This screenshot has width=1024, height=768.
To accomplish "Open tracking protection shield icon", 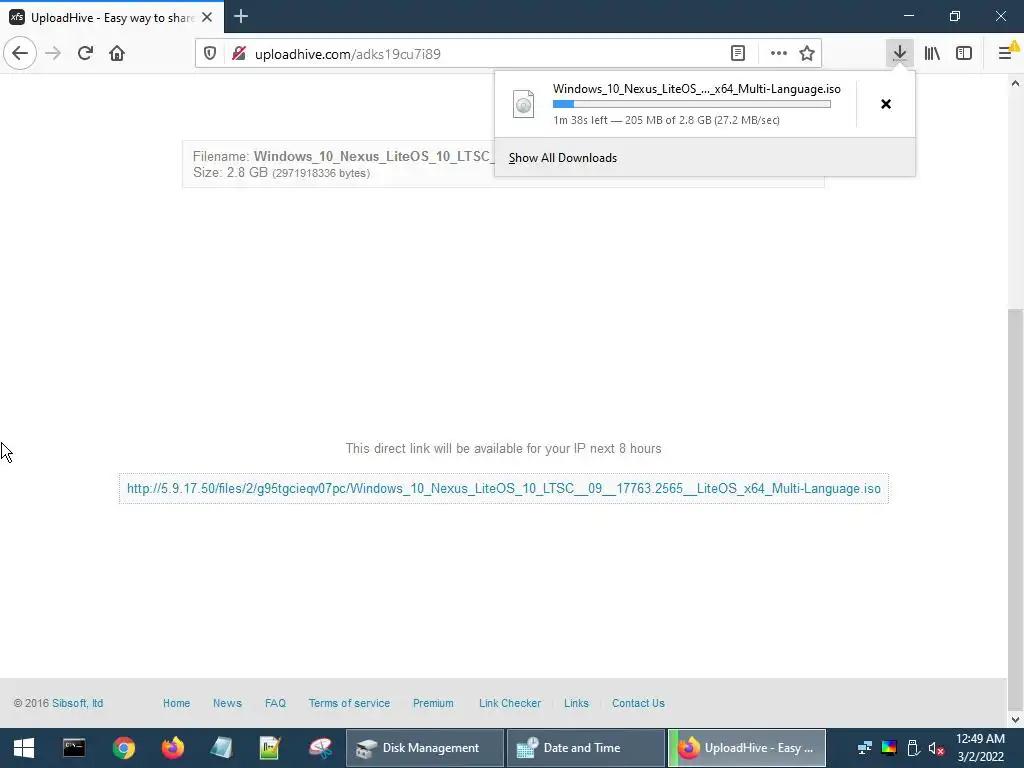I will pos(210,54).
